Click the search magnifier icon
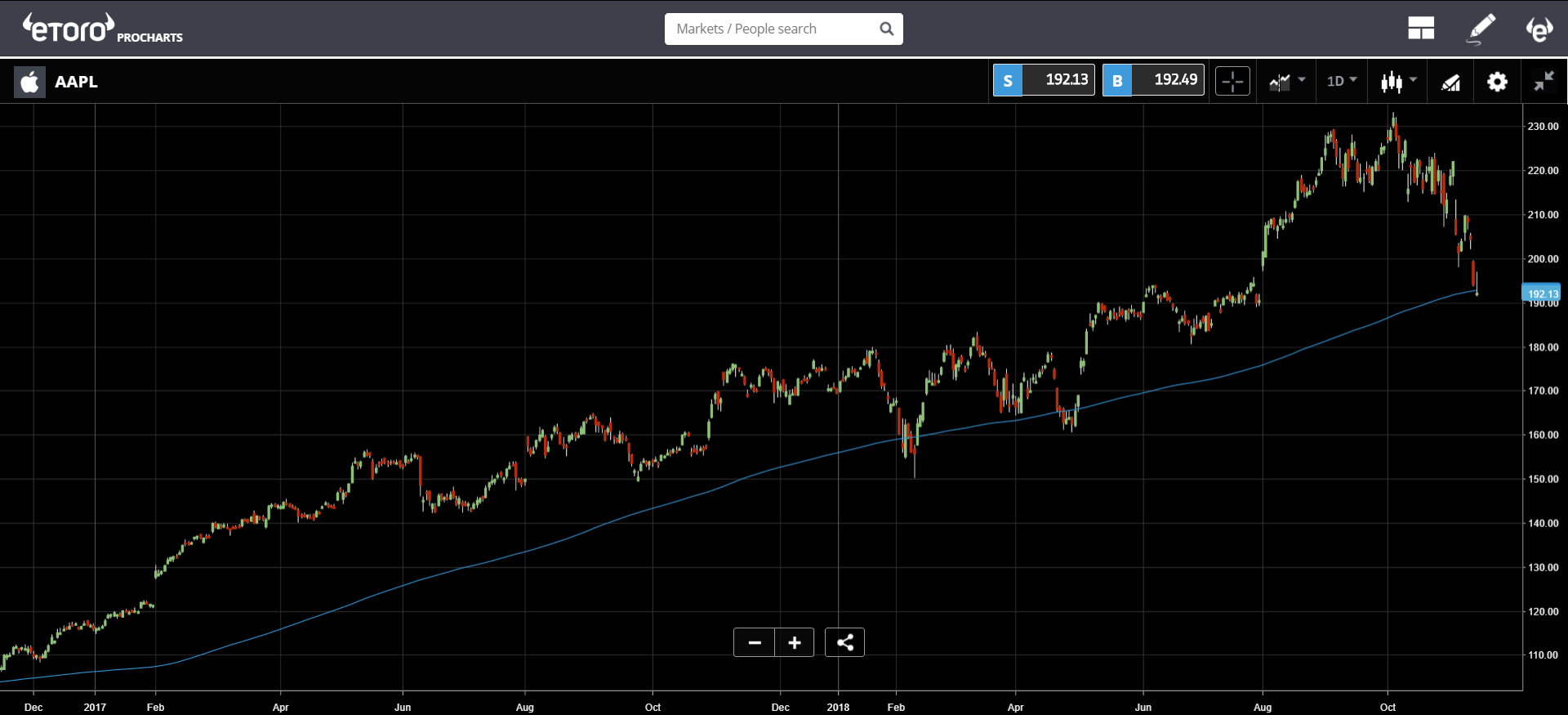Screen dimensions: 1568x715 (x=886, y=29)
